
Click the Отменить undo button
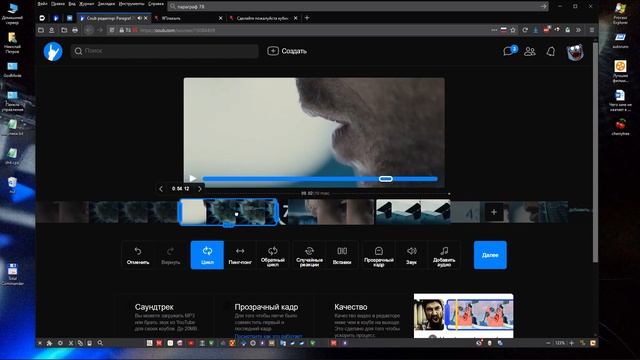138,255
